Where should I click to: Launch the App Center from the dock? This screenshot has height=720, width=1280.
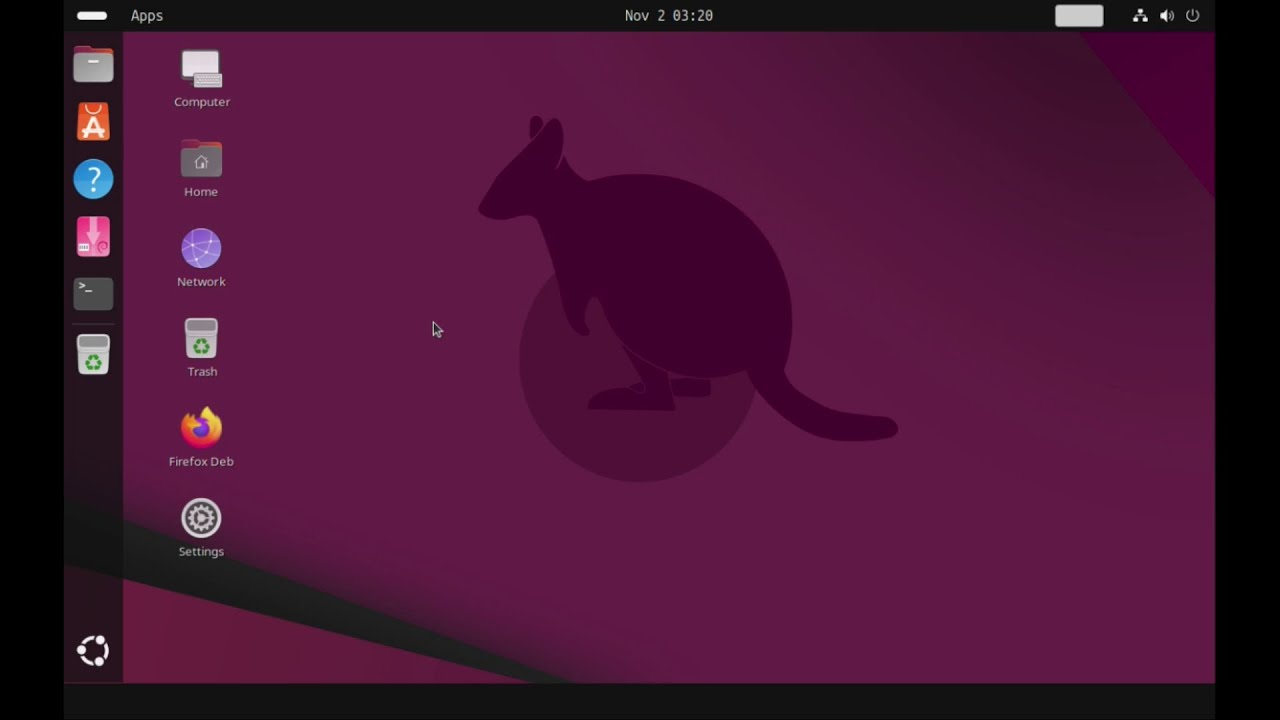pos(93,122)
